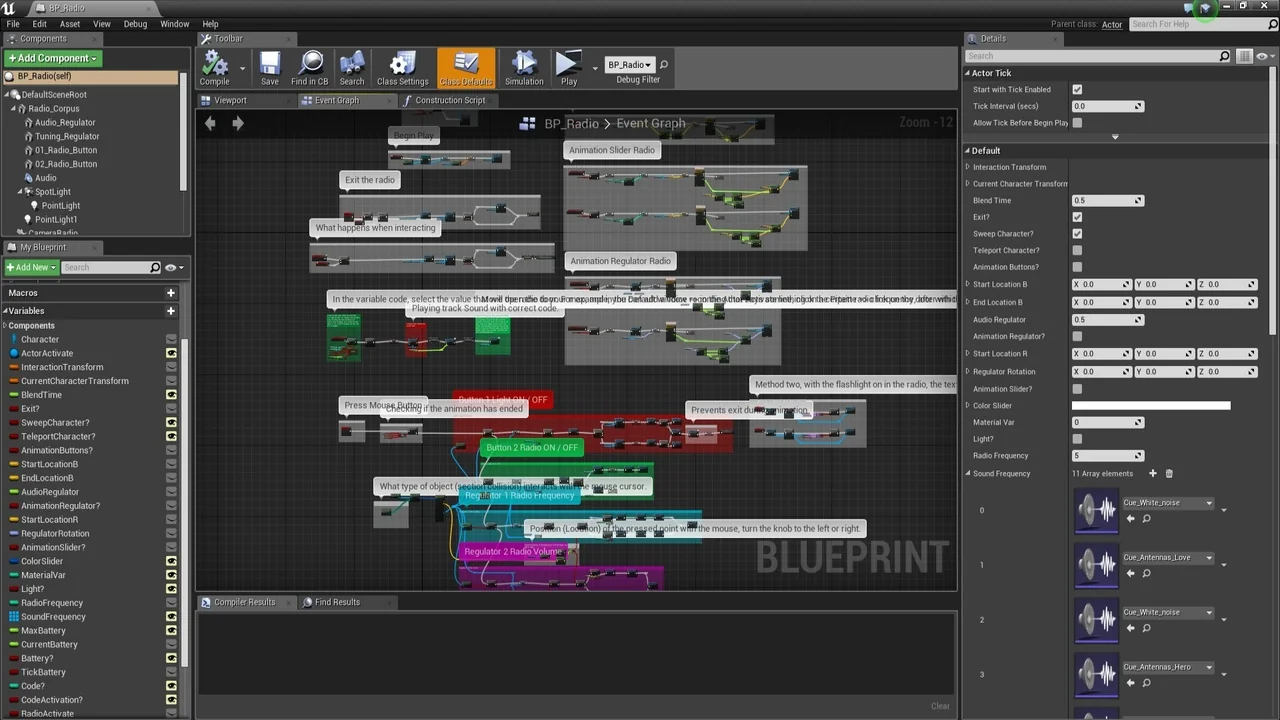
Task: Open the BP_Radio debug filter dropdown
Action: click(x=629, y=65)
